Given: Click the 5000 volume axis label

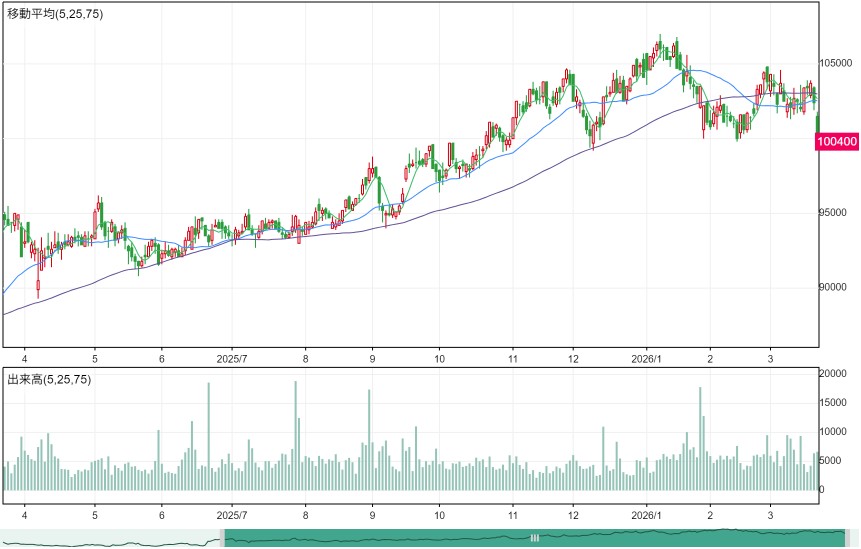Looking at the screenshot, I should click(x=830, y=461).
